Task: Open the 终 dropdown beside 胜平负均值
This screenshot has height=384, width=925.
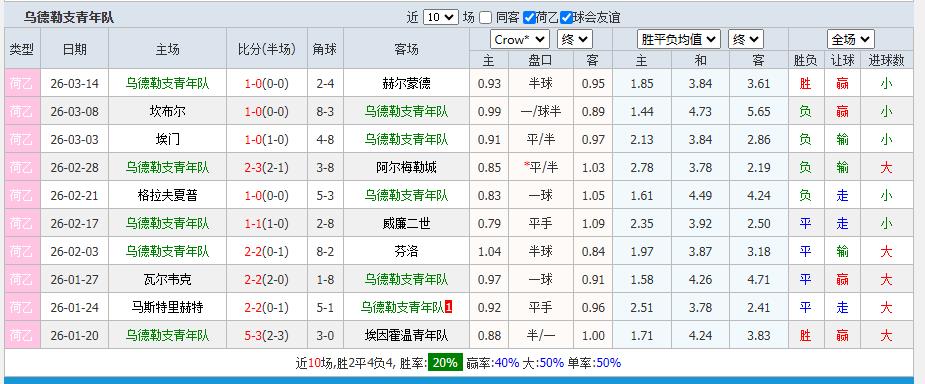Action: (746, 40)
